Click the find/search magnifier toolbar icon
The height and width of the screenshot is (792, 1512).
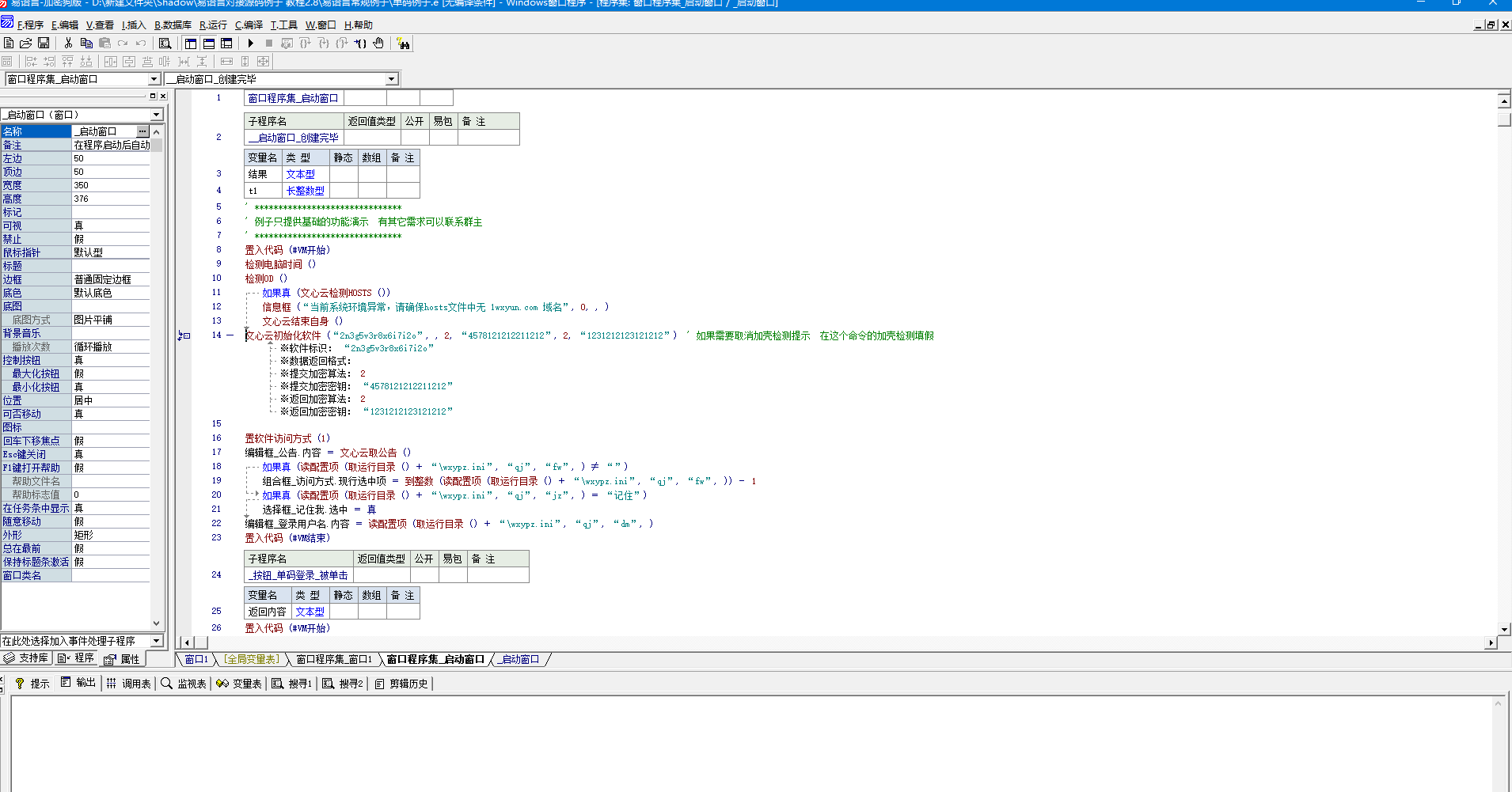click(165, 44)
